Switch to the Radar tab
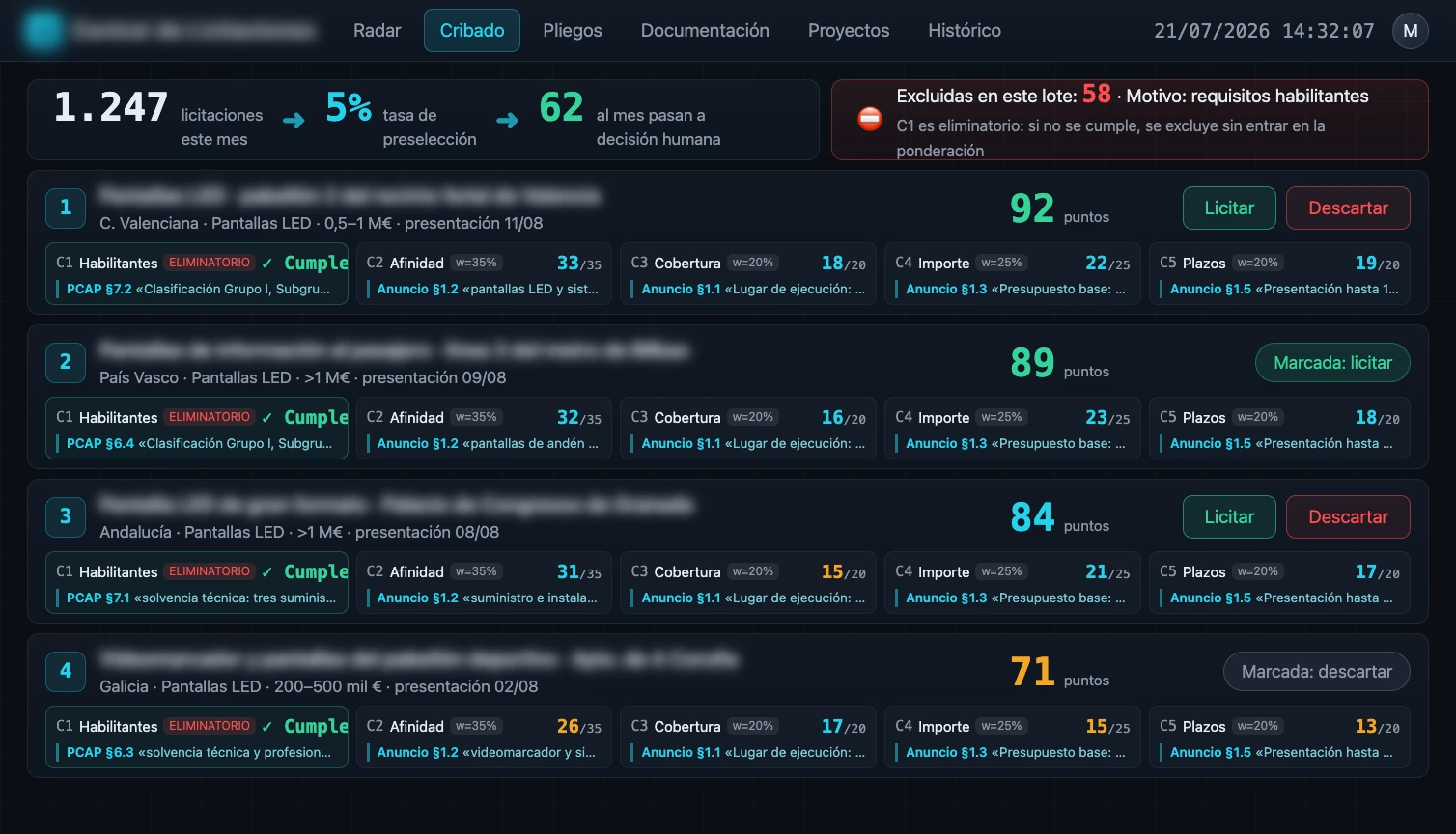1456x834 pixels. tap(377, 31)
